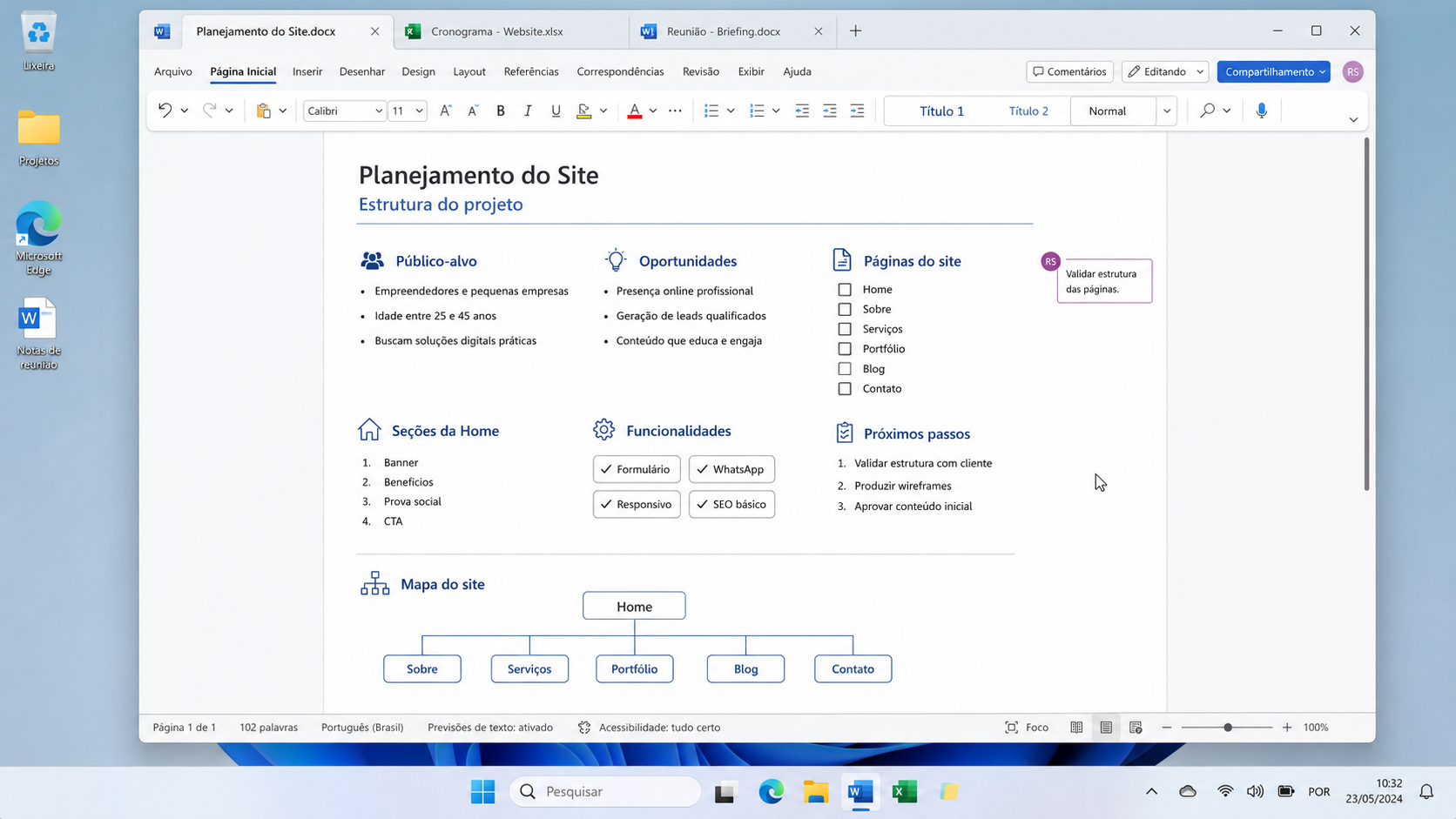The image size is (1456, 819).
Task: Click the Redo icon in the ribbon
Action: [209, 111]
